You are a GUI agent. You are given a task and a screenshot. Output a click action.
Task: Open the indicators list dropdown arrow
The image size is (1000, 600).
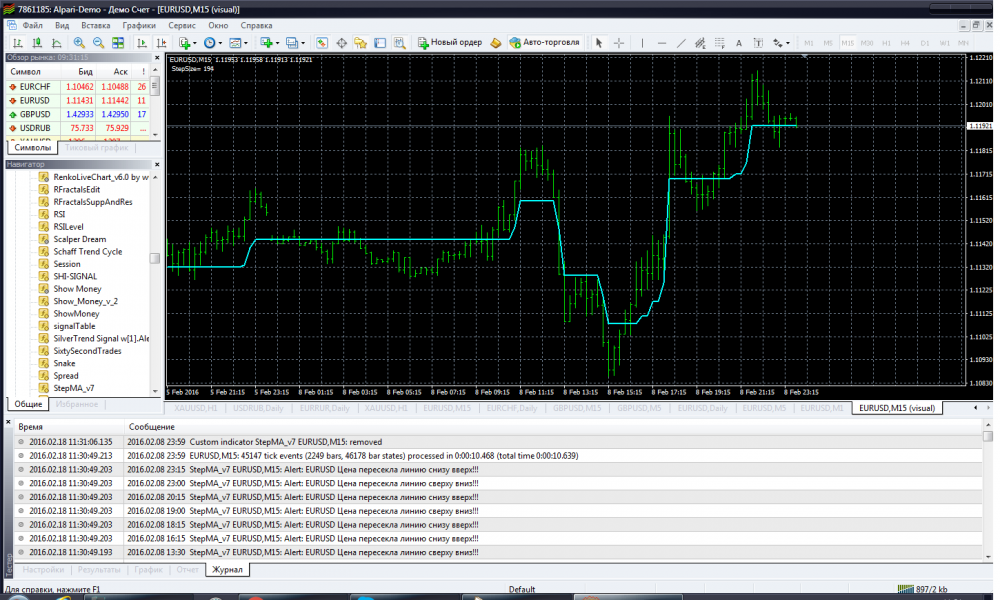click(195, 43)
